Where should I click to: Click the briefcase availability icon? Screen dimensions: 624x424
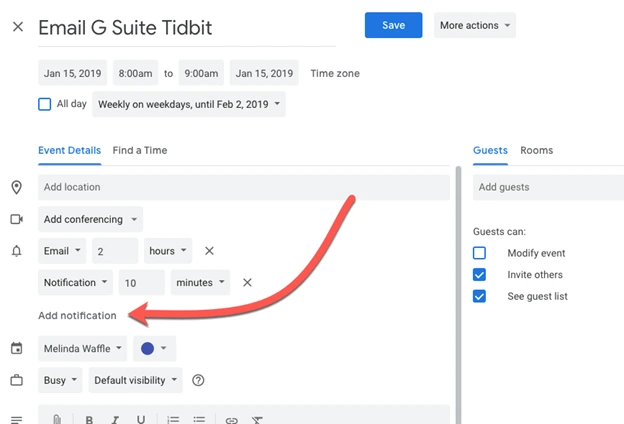16,380
